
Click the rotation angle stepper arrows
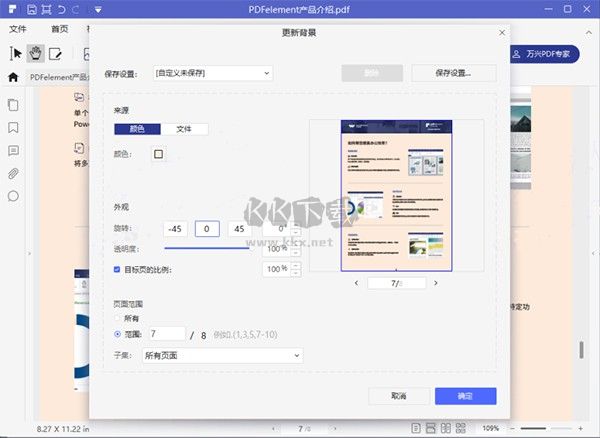(296, 229)
